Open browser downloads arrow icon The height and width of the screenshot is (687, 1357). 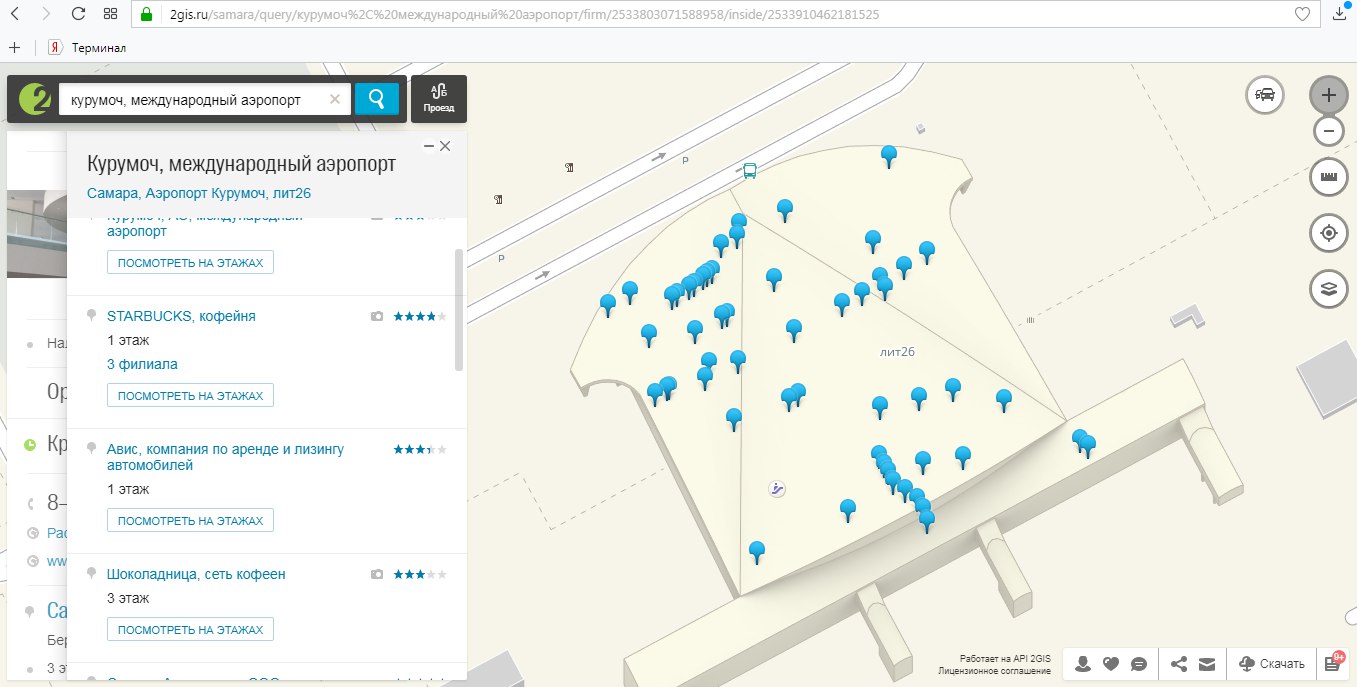pos(1341,15)
